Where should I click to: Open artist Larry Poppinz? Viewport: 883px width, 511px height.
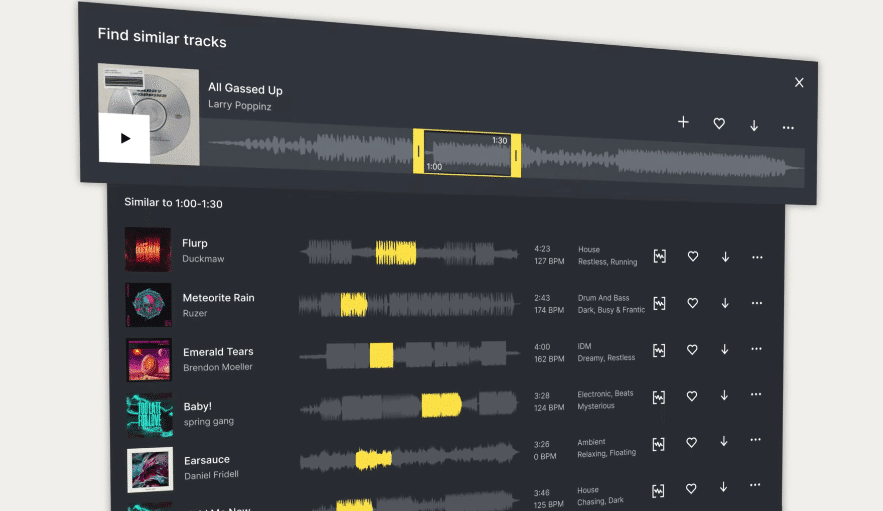click(240, 105)
